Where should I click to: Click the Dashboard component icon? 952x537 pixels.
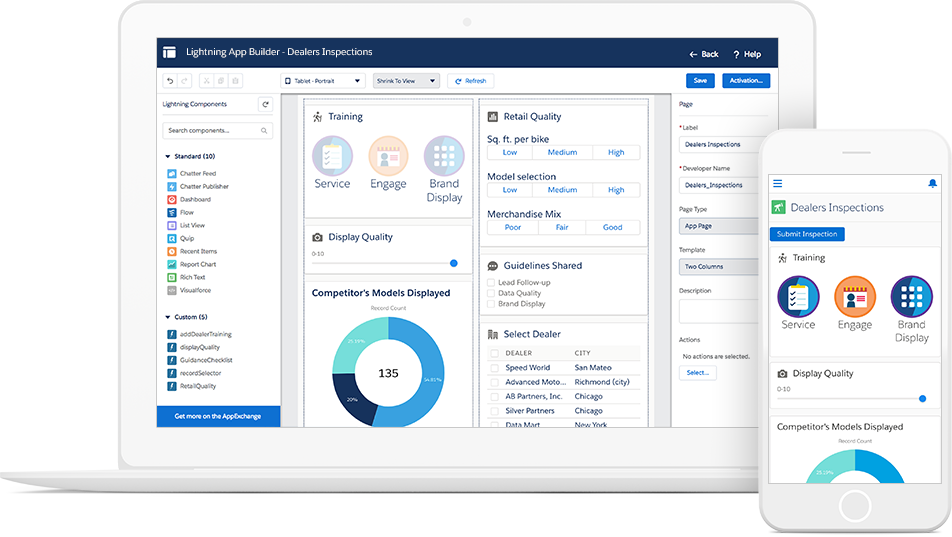pyautogui.click(x=172, y=200)
